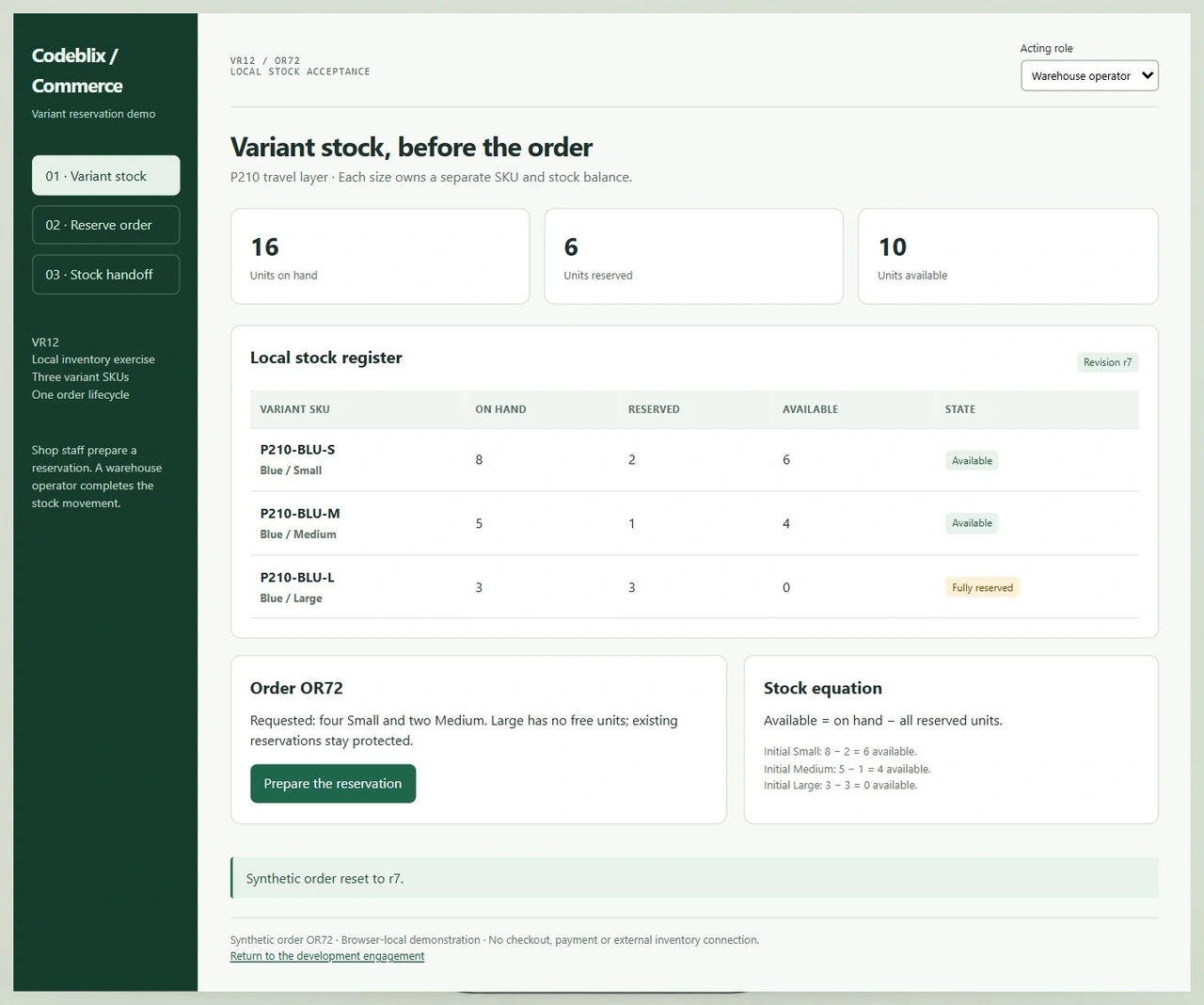Click the Fully reserved state badge
The image size is (1204, 1005).
982,588
